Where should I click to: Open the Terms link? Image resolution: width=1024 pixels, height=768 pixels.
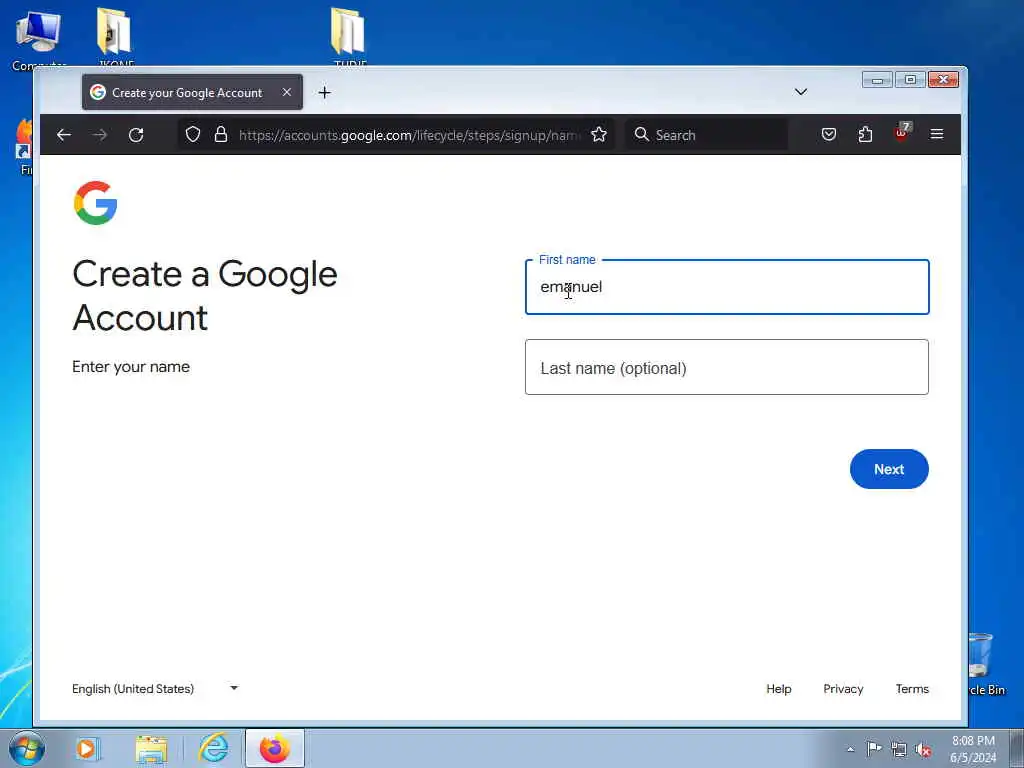912,688
